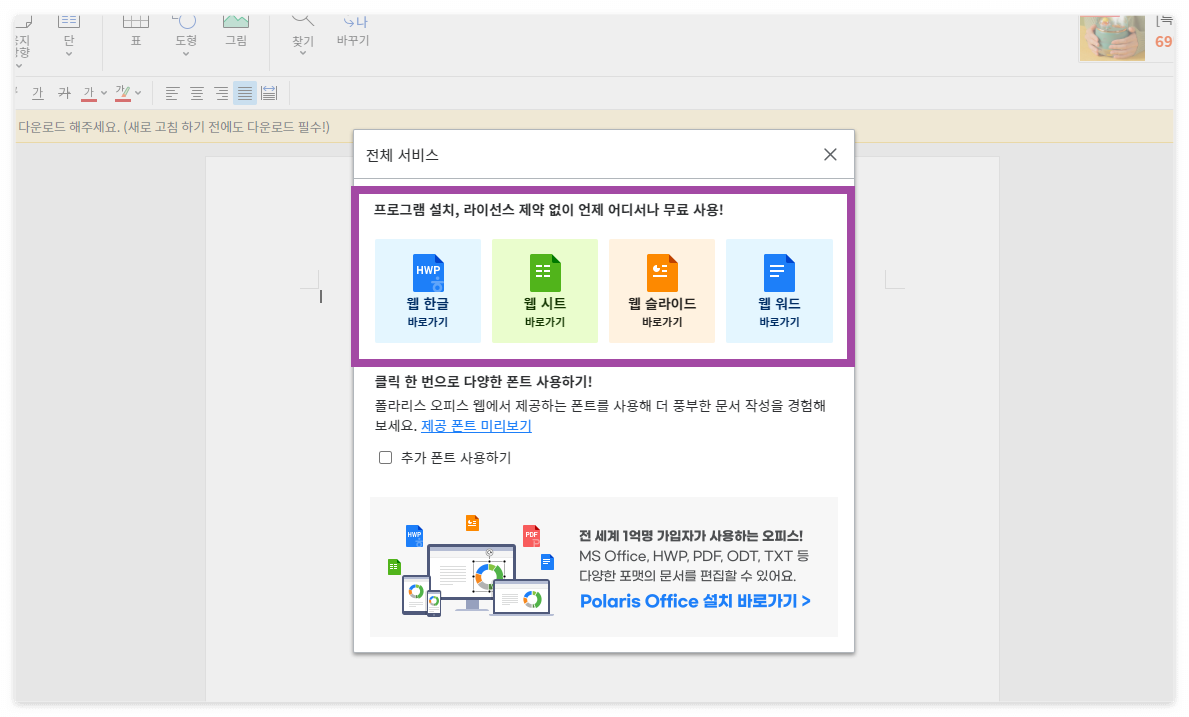1189x717 pixels.
Task: Insert a picture with 그림 icon
Action: click(236, 29)
